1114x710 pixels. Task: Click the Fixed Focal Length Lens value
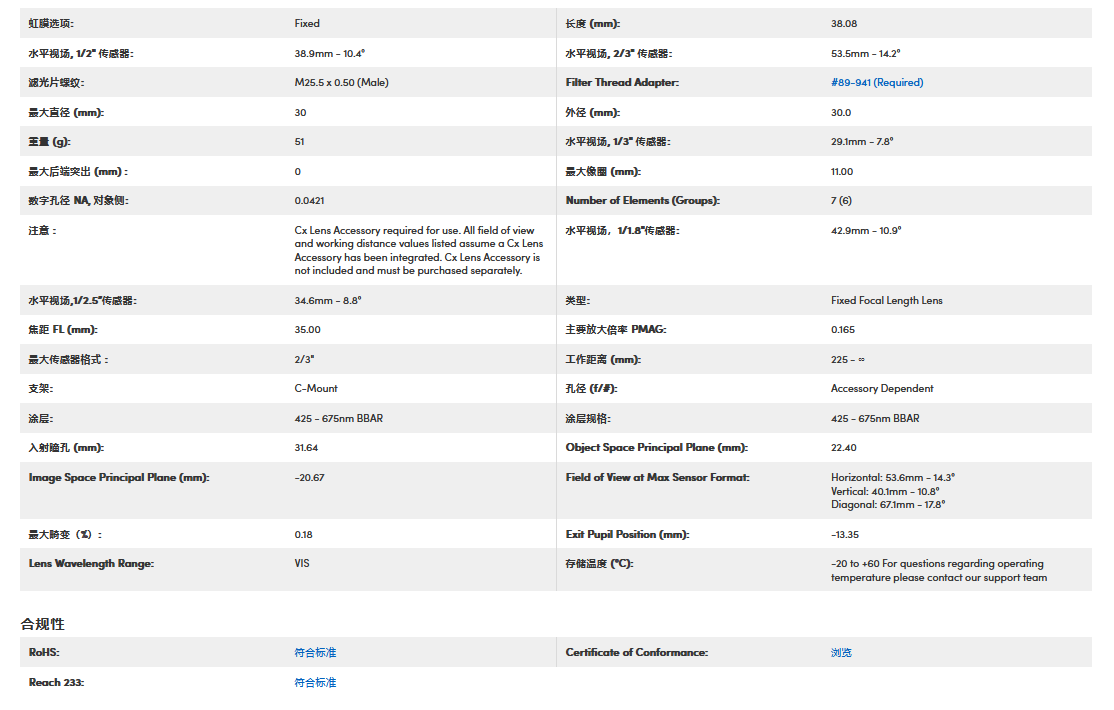click(x=886, y=300)
